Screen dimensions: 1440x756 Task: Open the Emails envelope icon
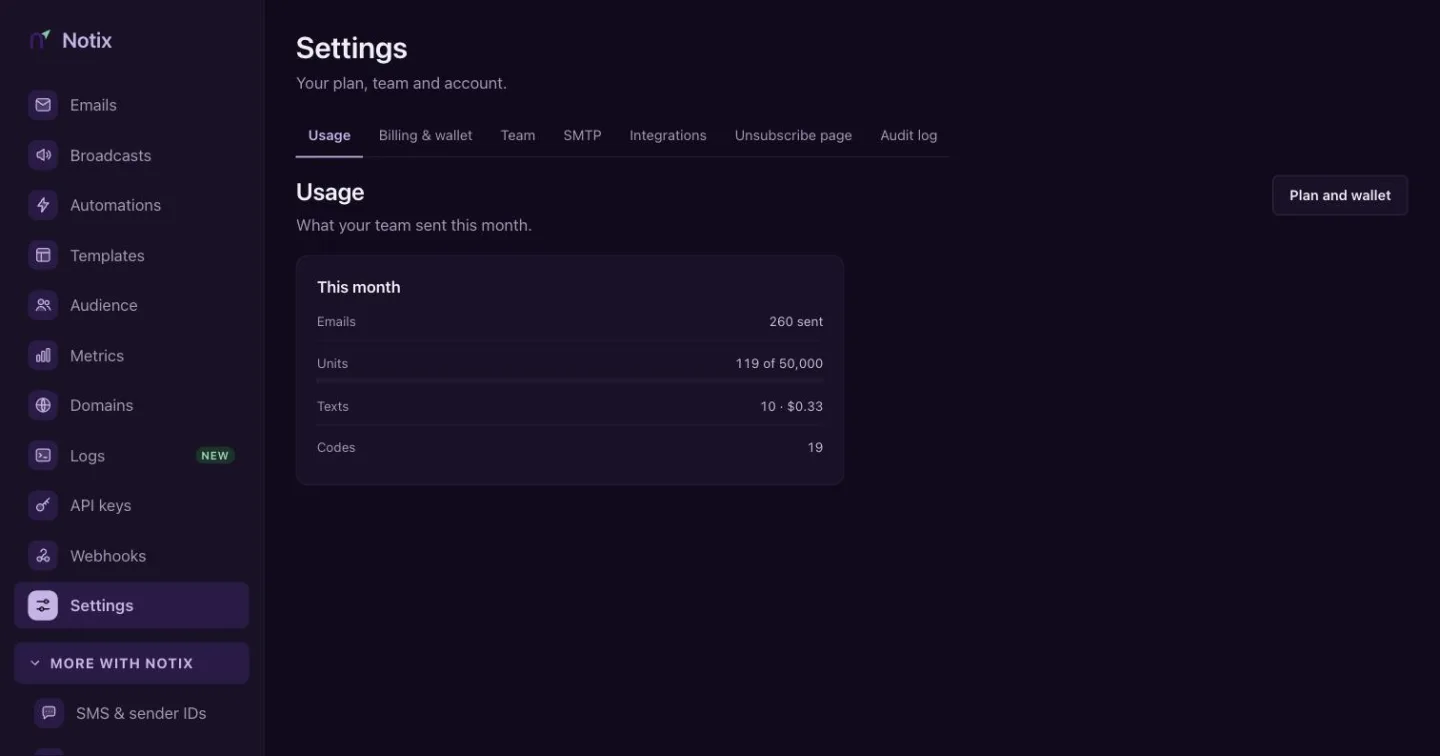pos(43,105)
